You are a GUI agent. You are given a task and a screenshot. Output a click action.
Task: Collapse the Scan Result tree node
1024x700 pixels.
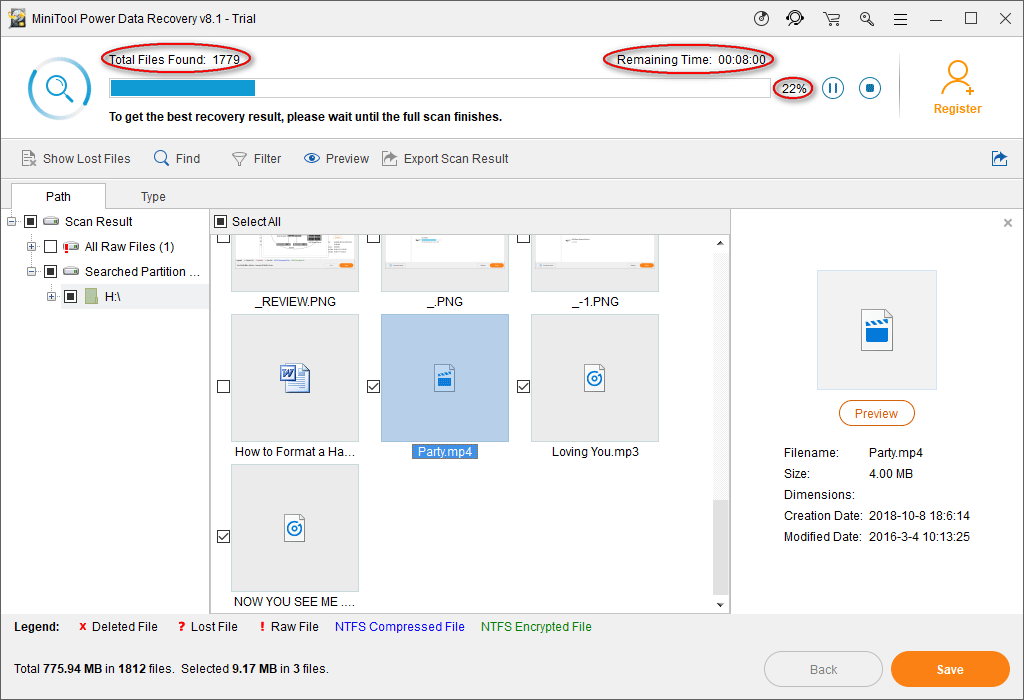pyautogui.click(x=11, y=221)
